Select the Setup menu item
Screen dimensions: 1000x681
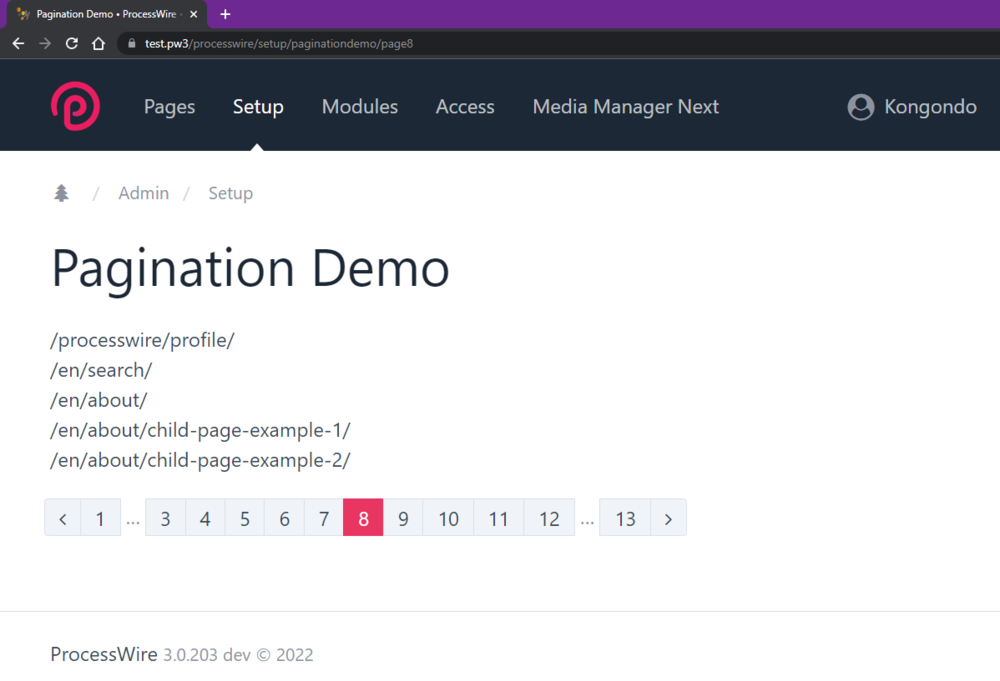point(257,106)
